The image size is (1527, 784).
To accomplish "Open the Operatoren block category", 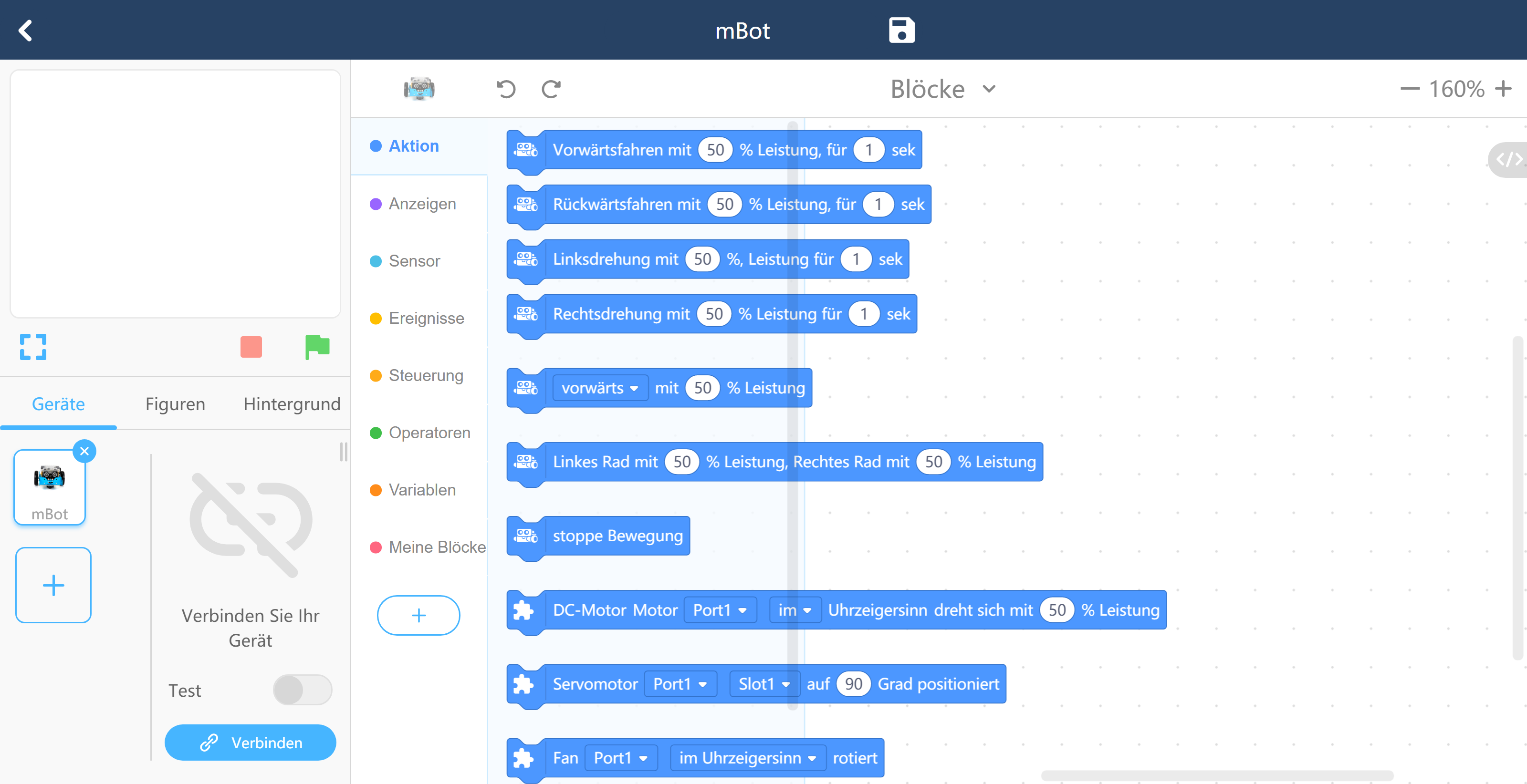I will [418, 433].
